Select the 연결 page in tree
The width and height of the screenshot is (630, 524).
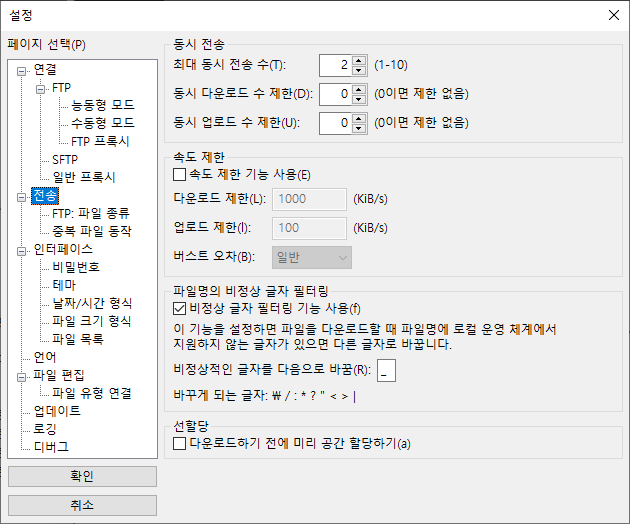point(45,70)
